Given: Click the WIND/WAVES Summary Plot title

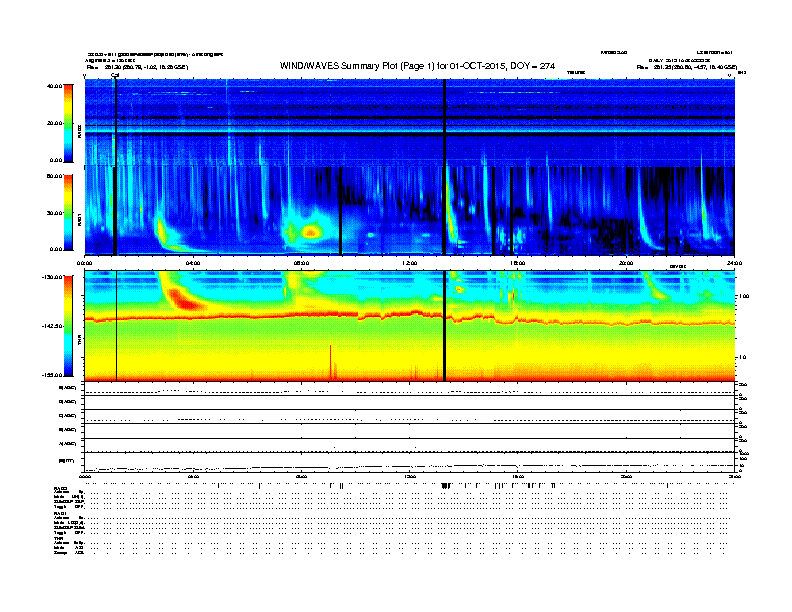Looking at the screenshot, I should [417, 66].
